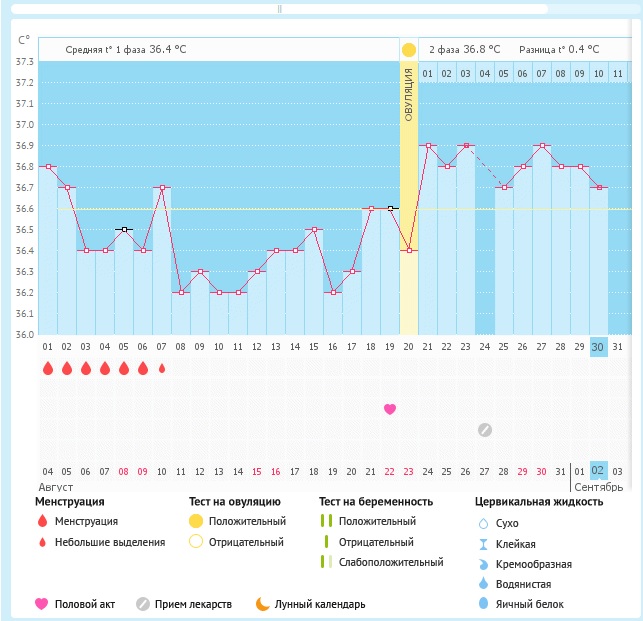Viewport: 643px width, 621px height.
Task: Click the menstruation drop under day 01
Action: click(x=48, y=368)
